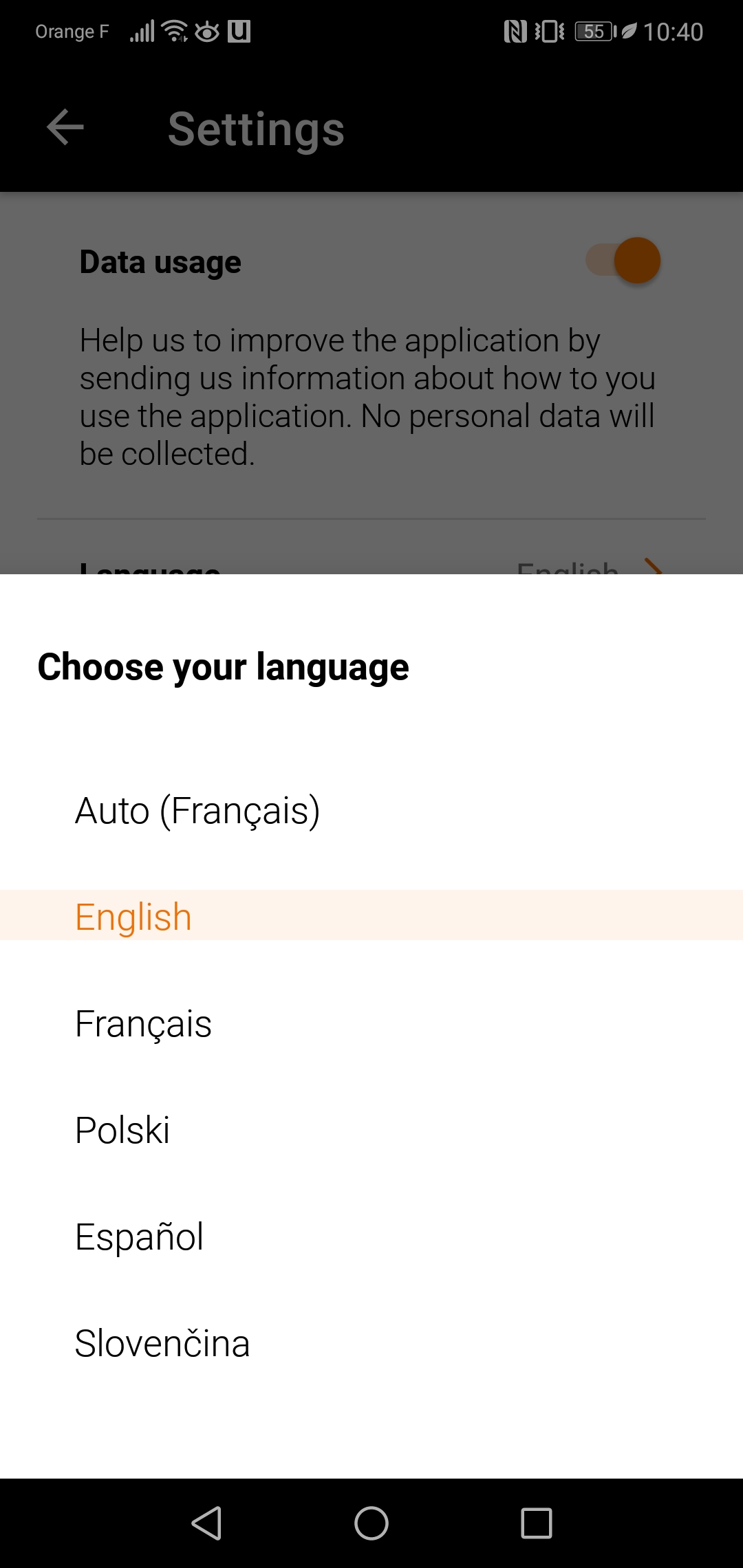Tap the signal strength bars icon
743x1568 pixels.
click(141, 31)
